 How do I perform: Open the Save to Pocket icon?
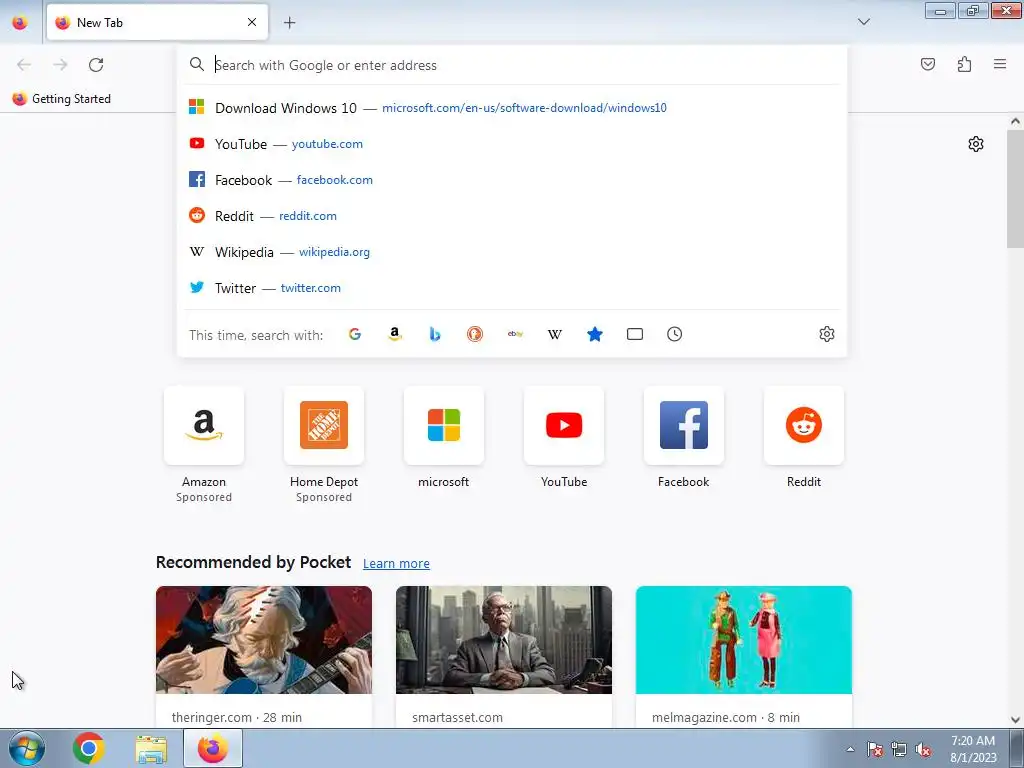[x=927, y=64]
